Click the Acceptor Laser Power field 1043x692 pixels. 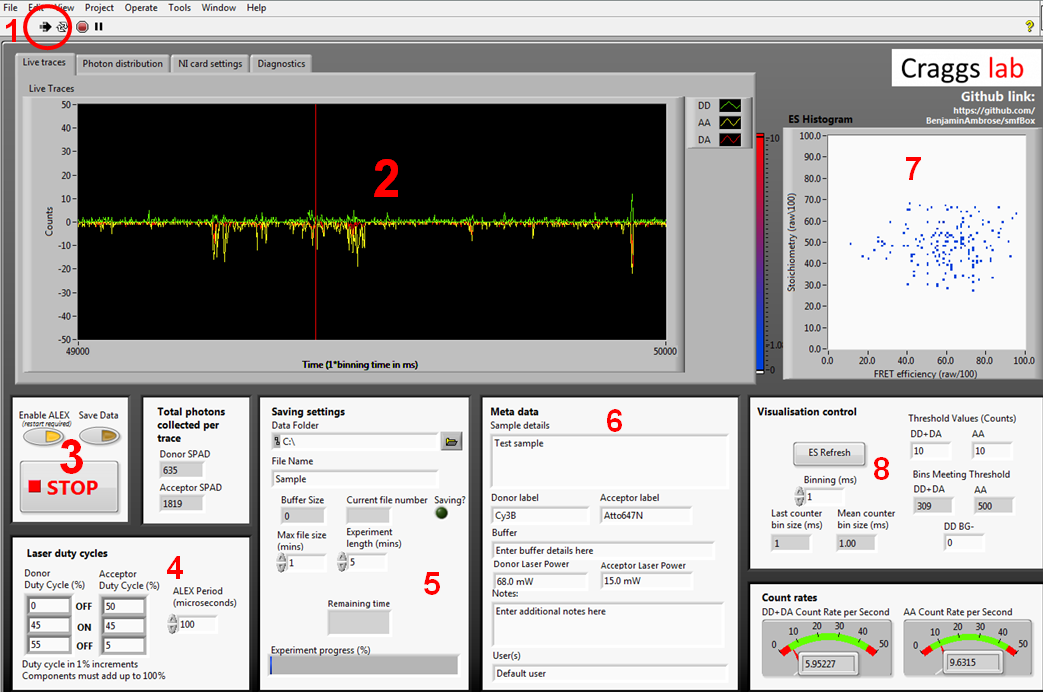[x=646, y=581]
